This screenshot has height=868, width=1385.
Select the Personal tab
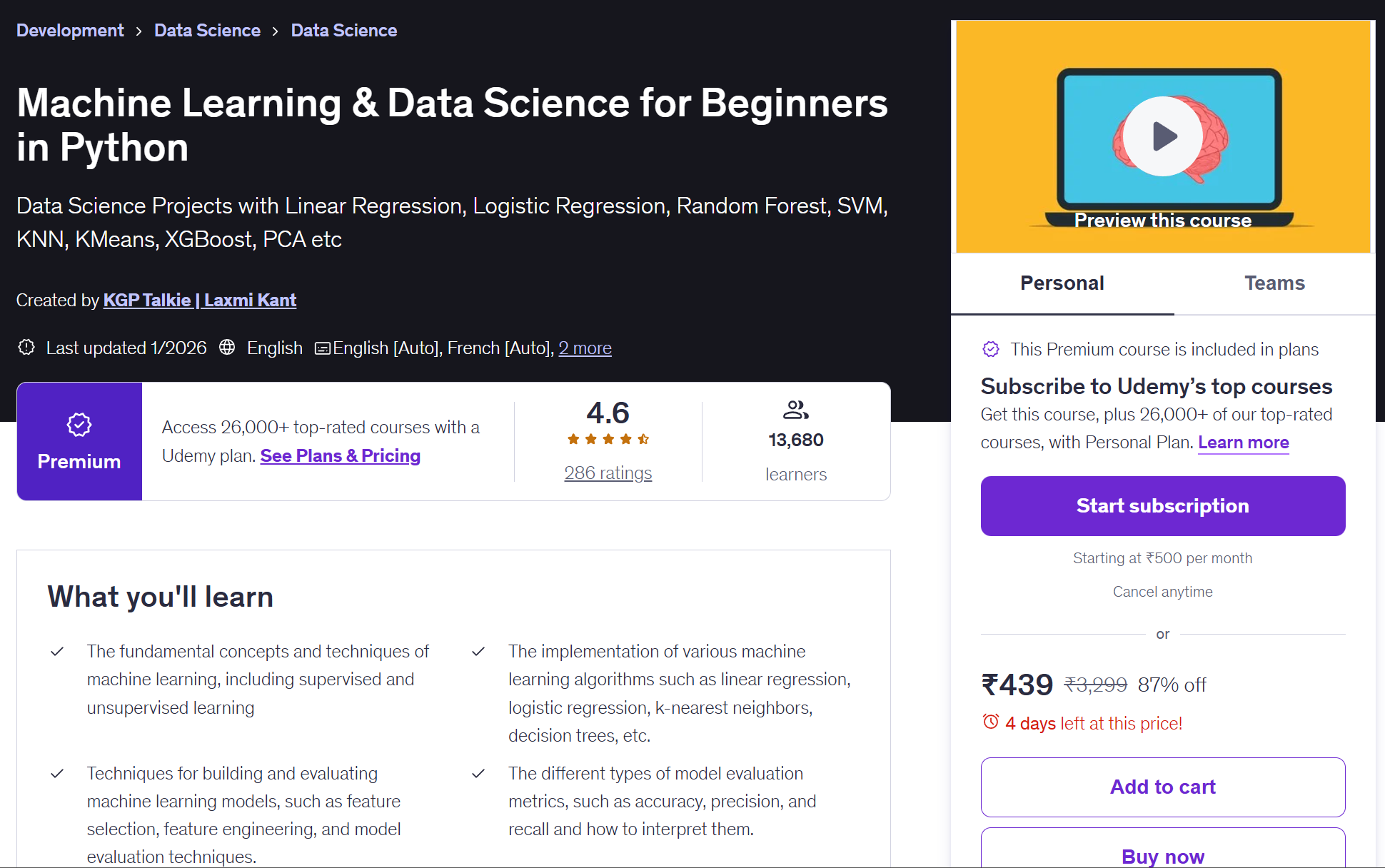(x=1062, y=283)
